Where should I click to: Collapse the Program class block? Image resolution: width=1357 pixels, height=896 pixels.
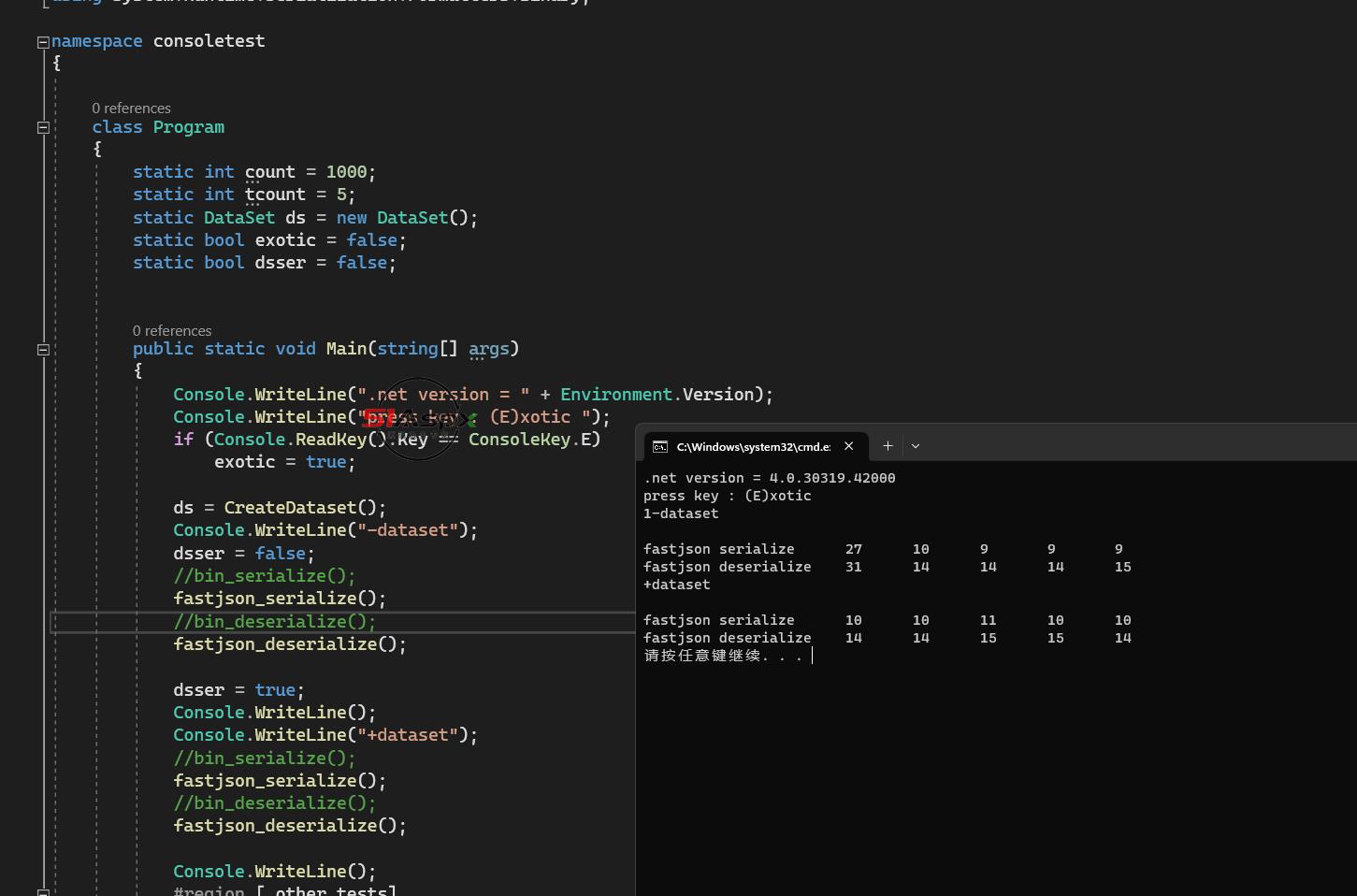[x=43, y=127]
